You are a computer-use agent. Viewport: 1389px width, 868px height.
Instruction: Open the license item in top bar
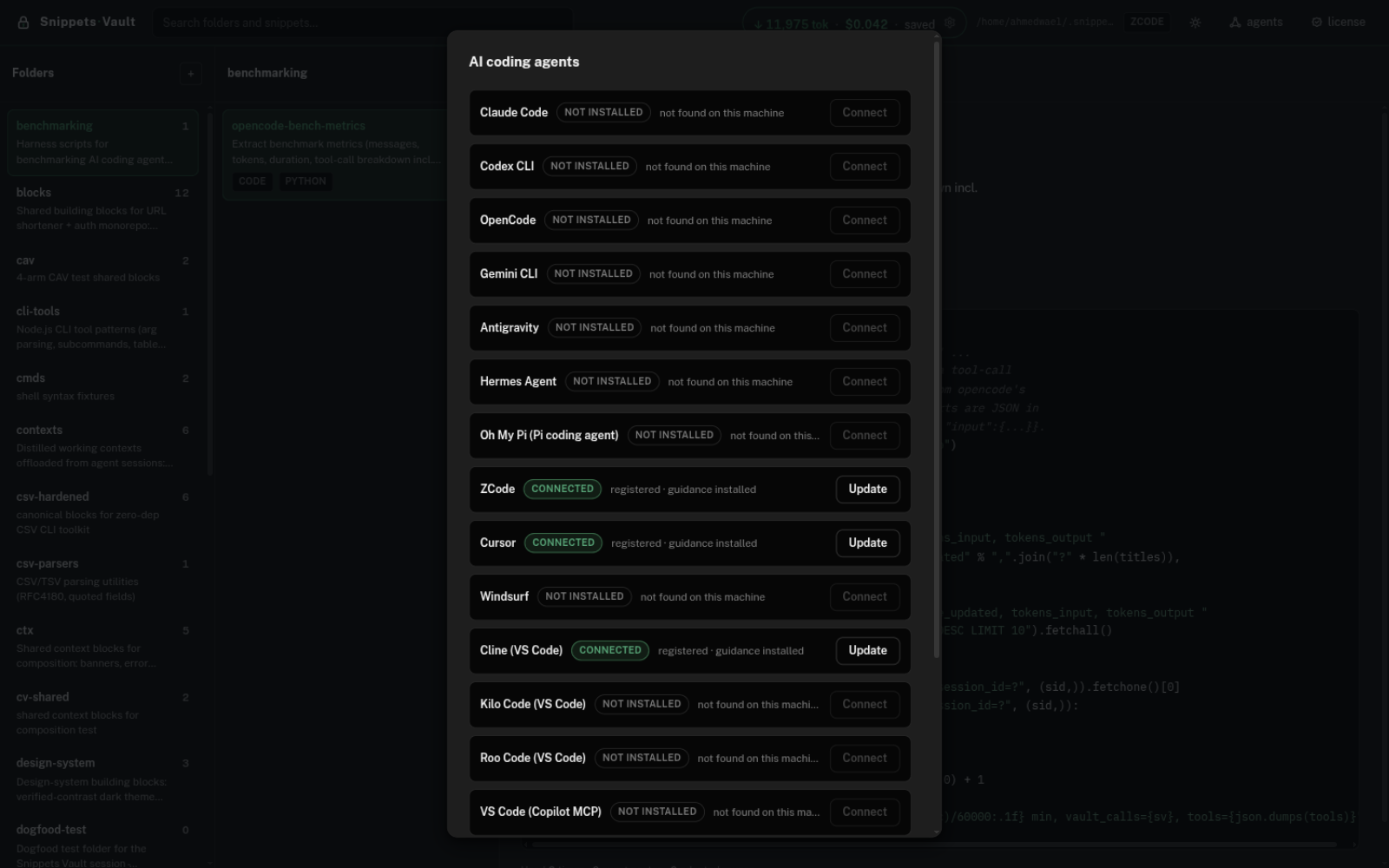[1339, 23]
